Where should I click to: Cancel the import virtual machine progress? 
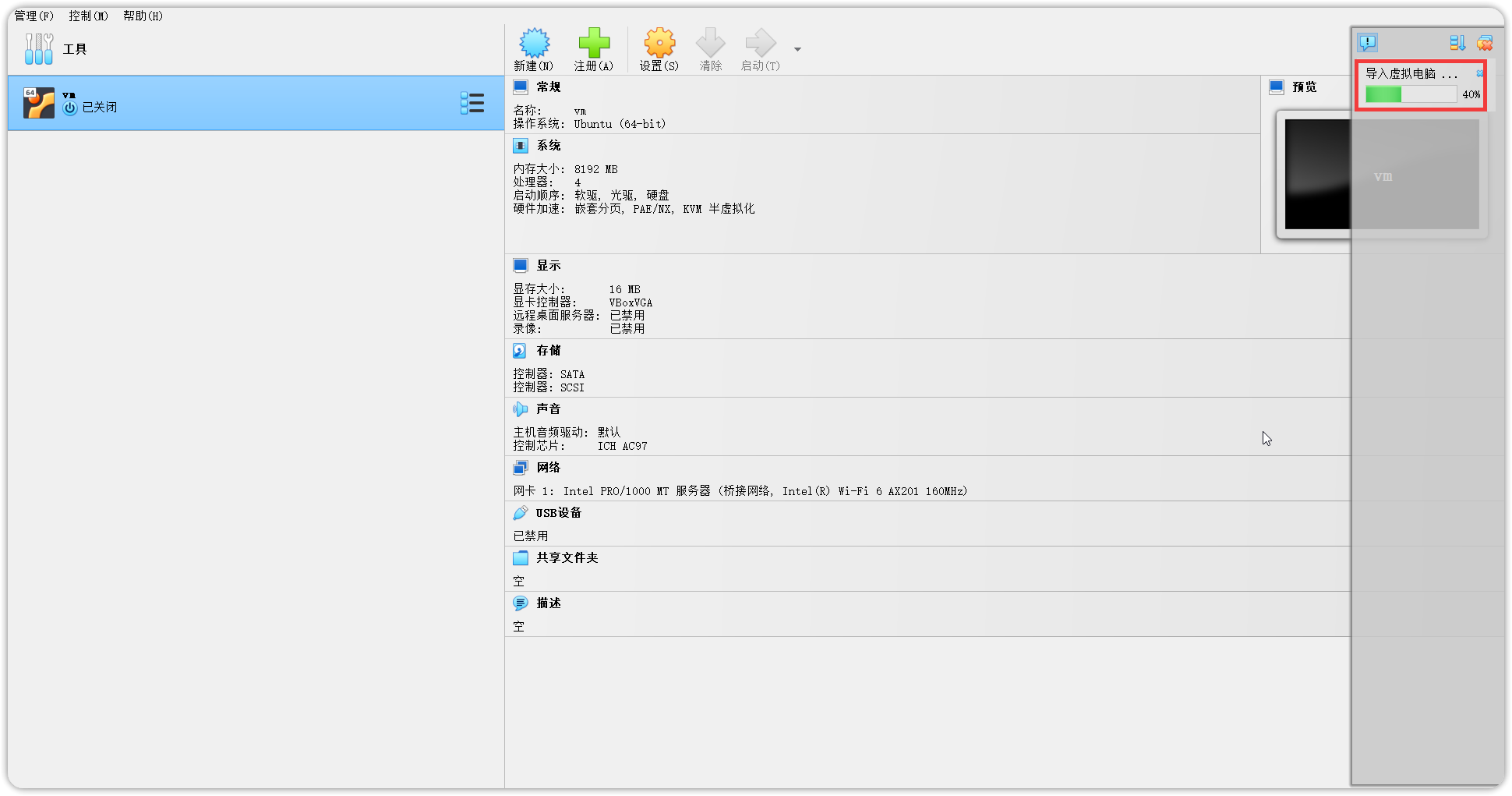tap(1479, 73)
